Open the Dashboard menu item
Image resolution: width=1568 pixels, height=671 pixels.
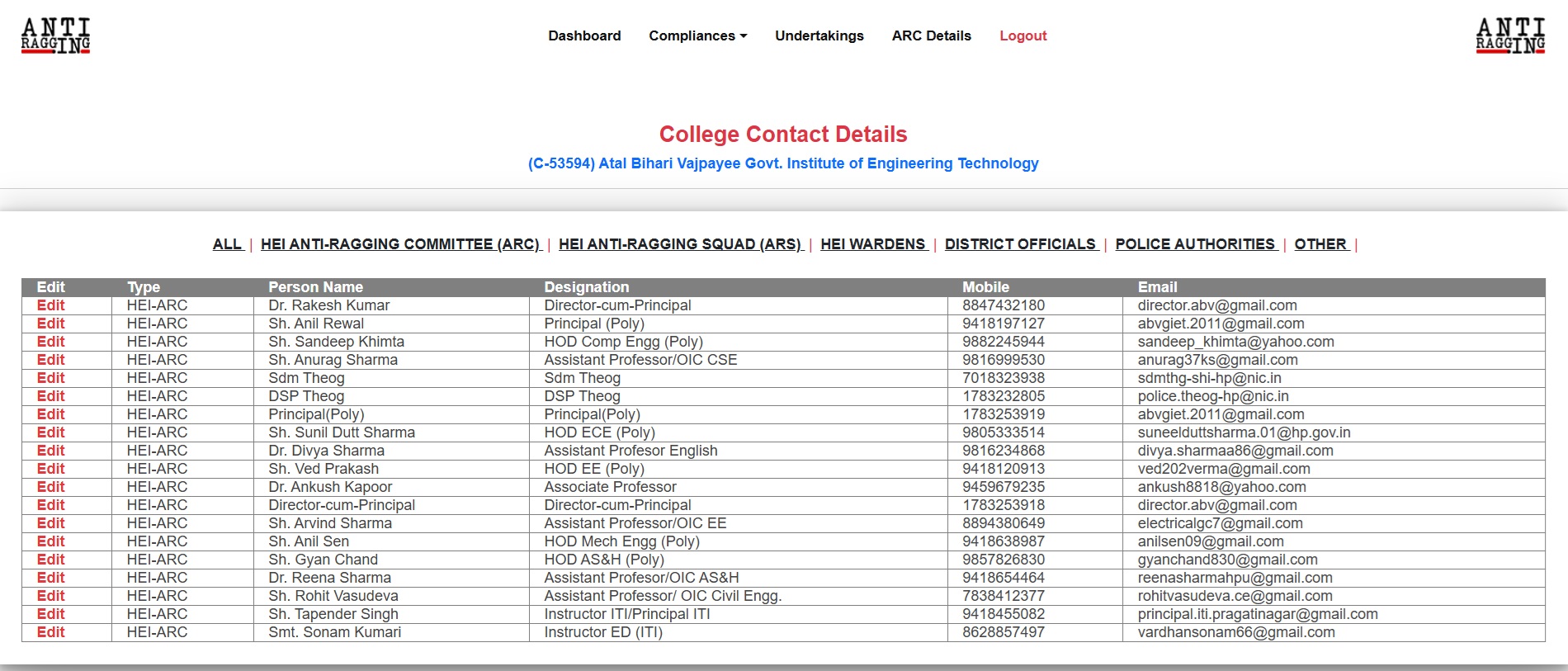584,35
